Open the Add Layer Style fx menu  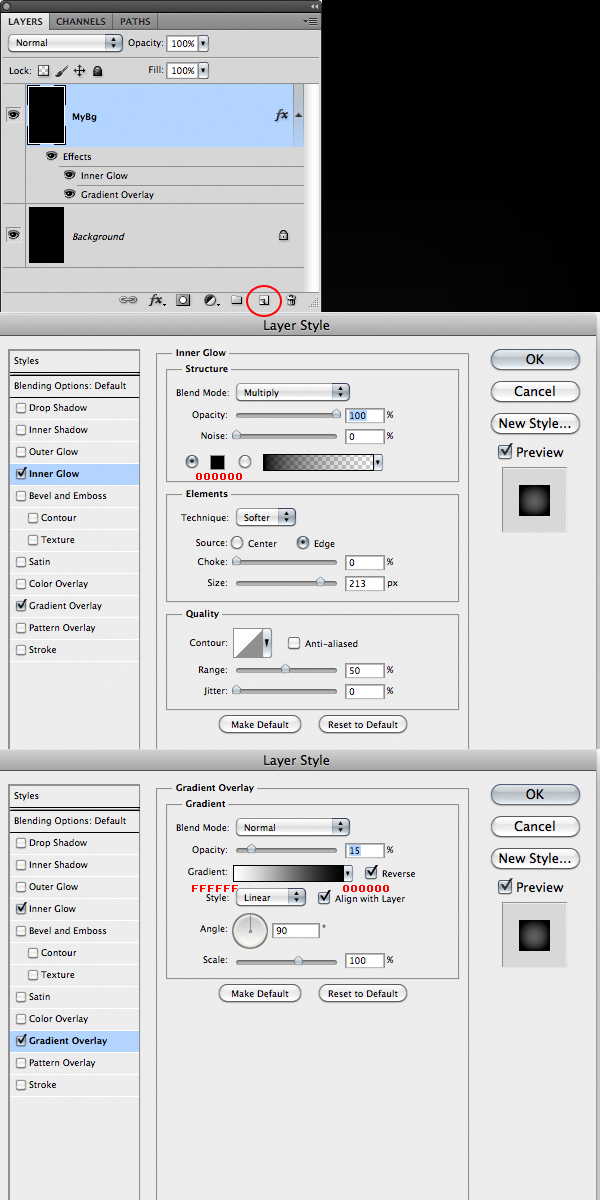pos(157,299)
